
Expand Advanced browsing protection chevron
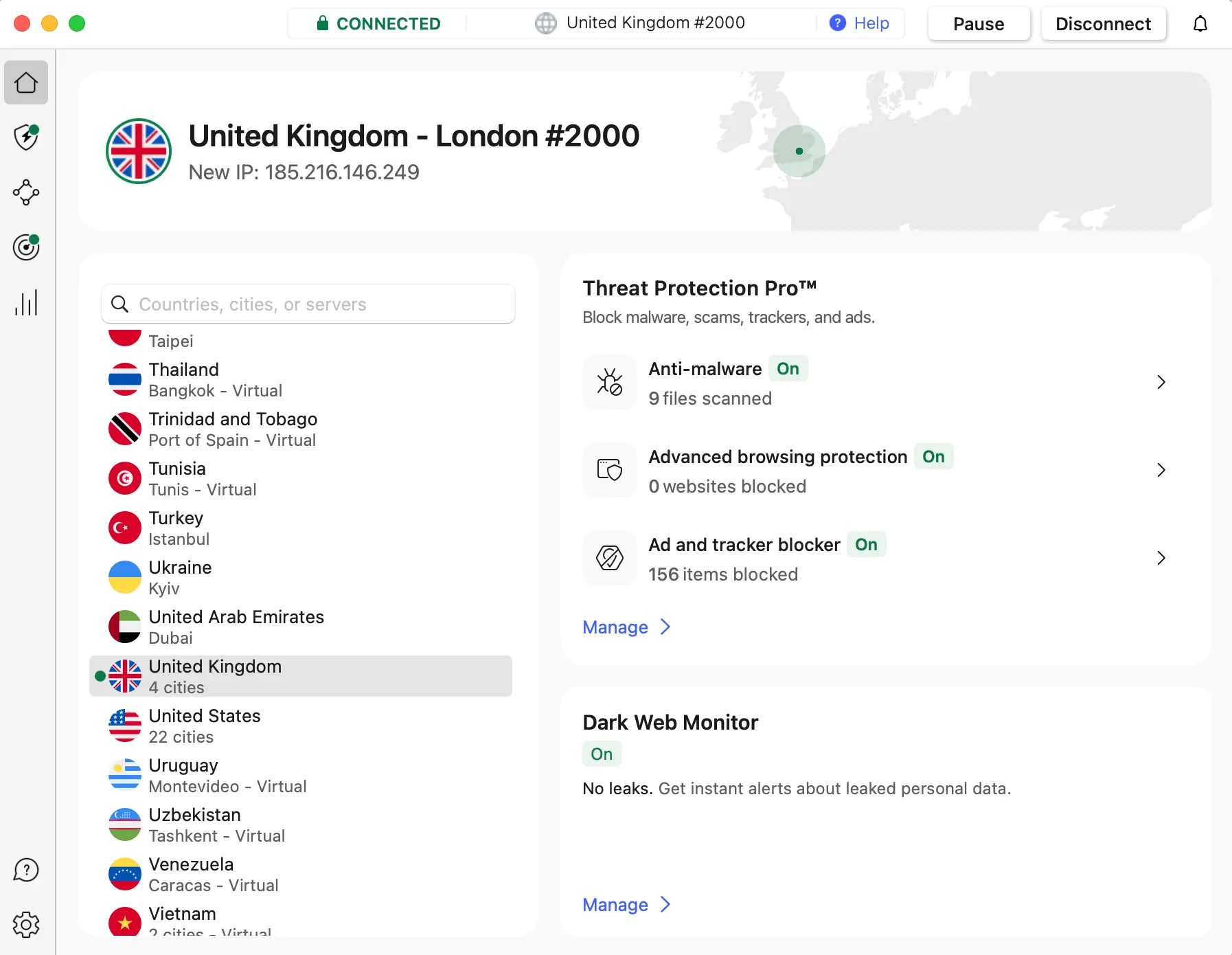pos(1161,470)
